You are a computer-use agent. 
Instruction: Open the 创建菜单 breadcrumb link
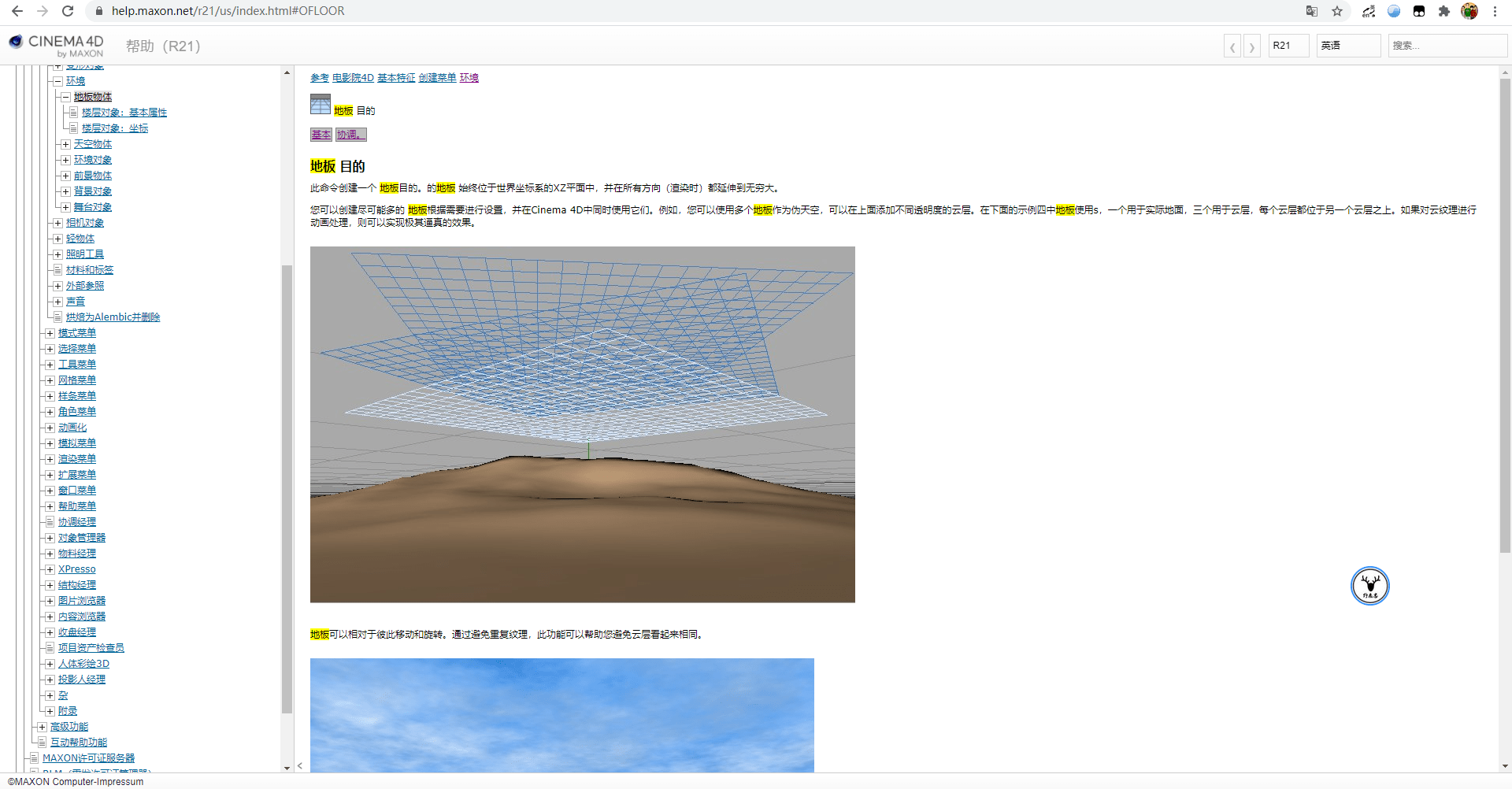pos(437,78)
